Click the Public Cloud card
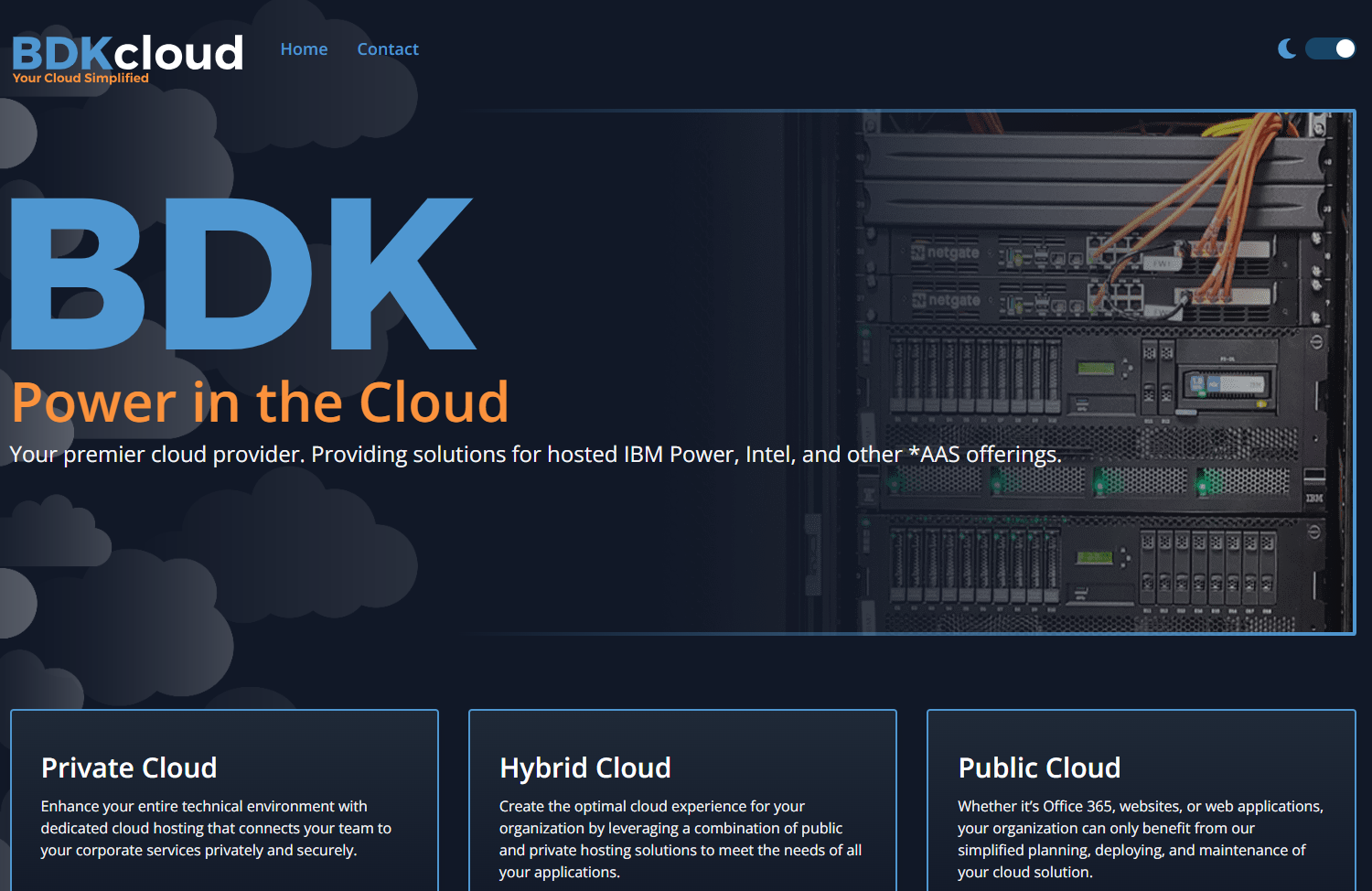The image size is (1372, 891). [x=1141, y=805]
